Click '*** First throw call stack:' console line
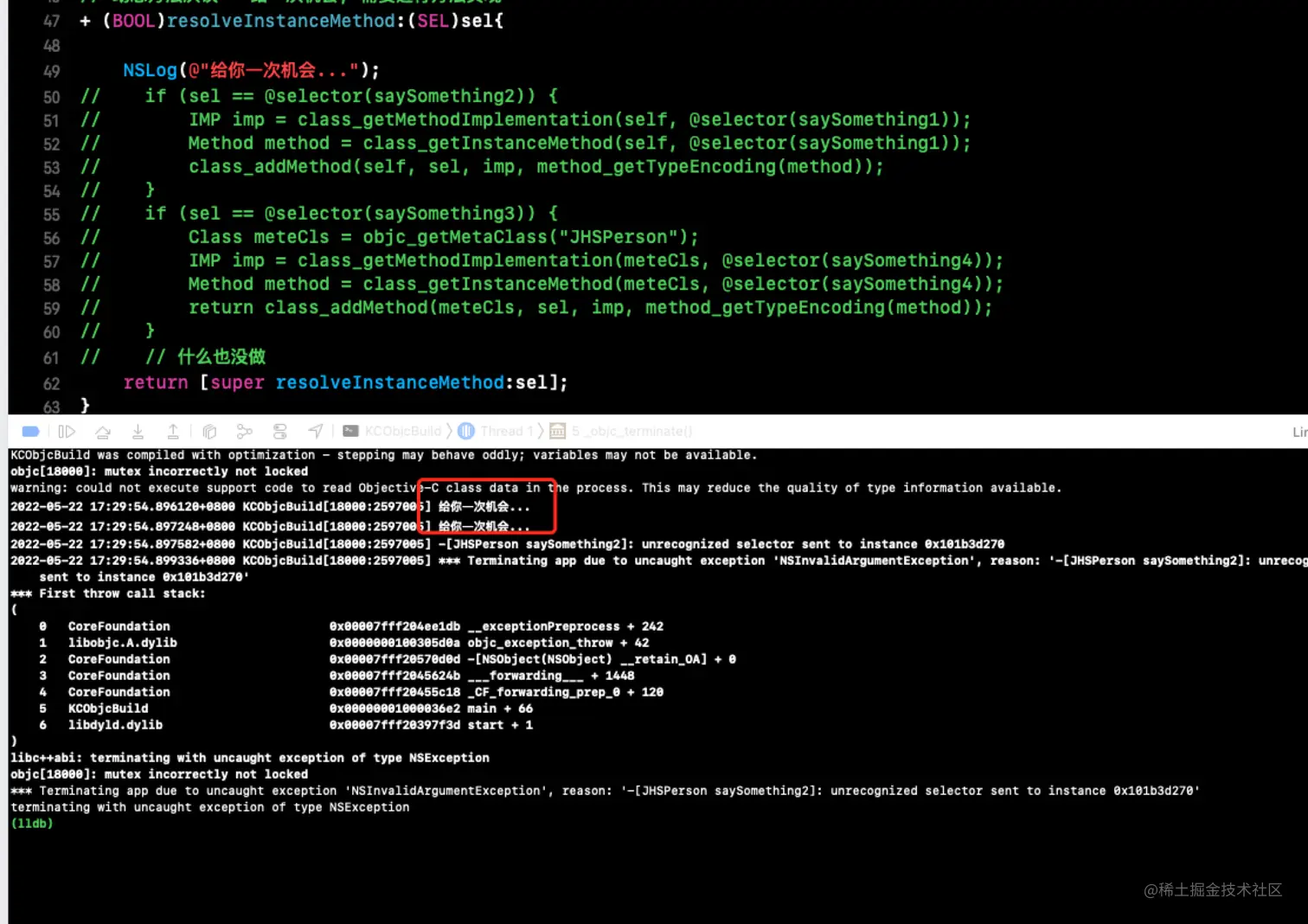1308x924 pixels. [x=108, y=594]
